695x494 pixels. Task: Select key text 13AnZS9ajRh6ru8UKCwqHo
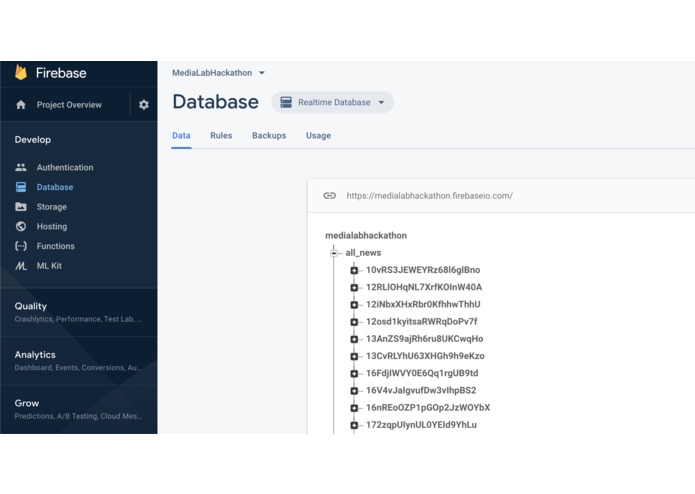click(425, 339)
